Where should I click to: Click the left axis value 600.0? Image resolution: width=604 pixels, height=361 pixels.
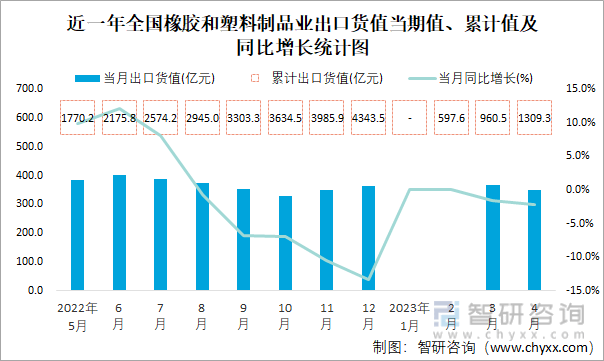[x=29, y=118]
